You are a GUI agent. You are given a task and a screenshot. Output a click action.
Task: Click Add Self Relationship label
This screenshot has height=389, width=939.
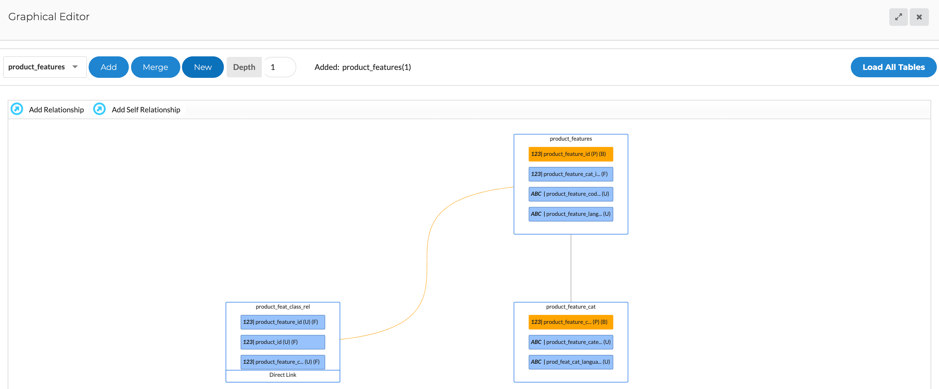146,110
